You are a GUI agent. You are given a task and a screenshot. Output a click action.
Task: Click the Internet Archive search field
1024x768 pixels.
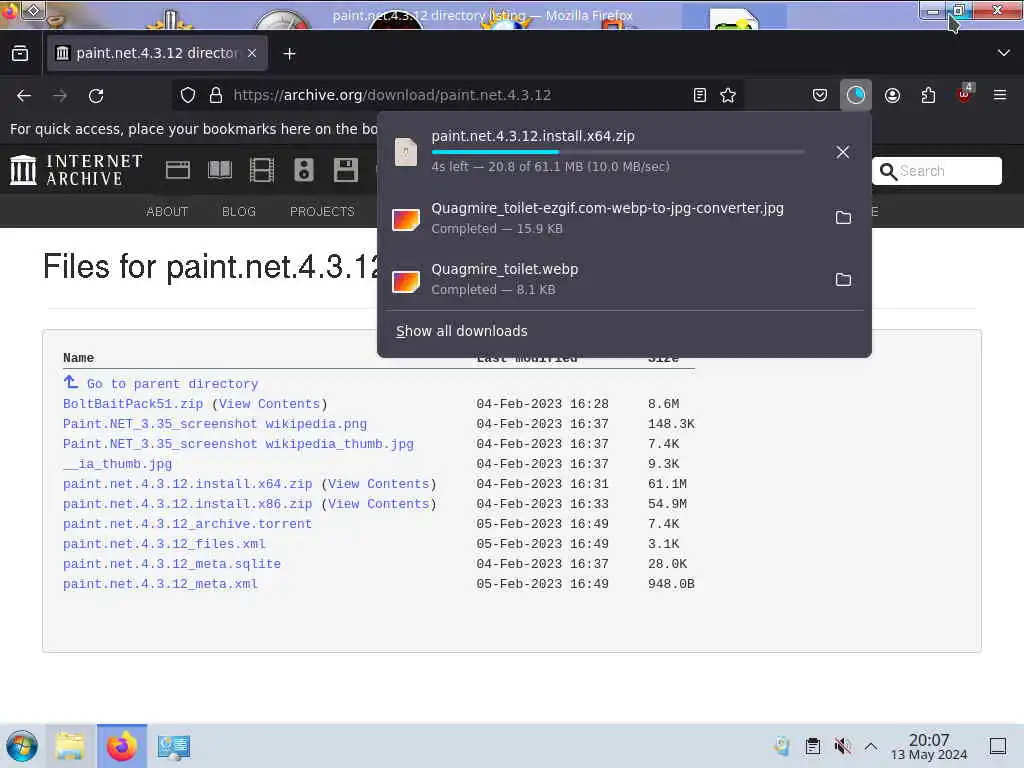936,171
